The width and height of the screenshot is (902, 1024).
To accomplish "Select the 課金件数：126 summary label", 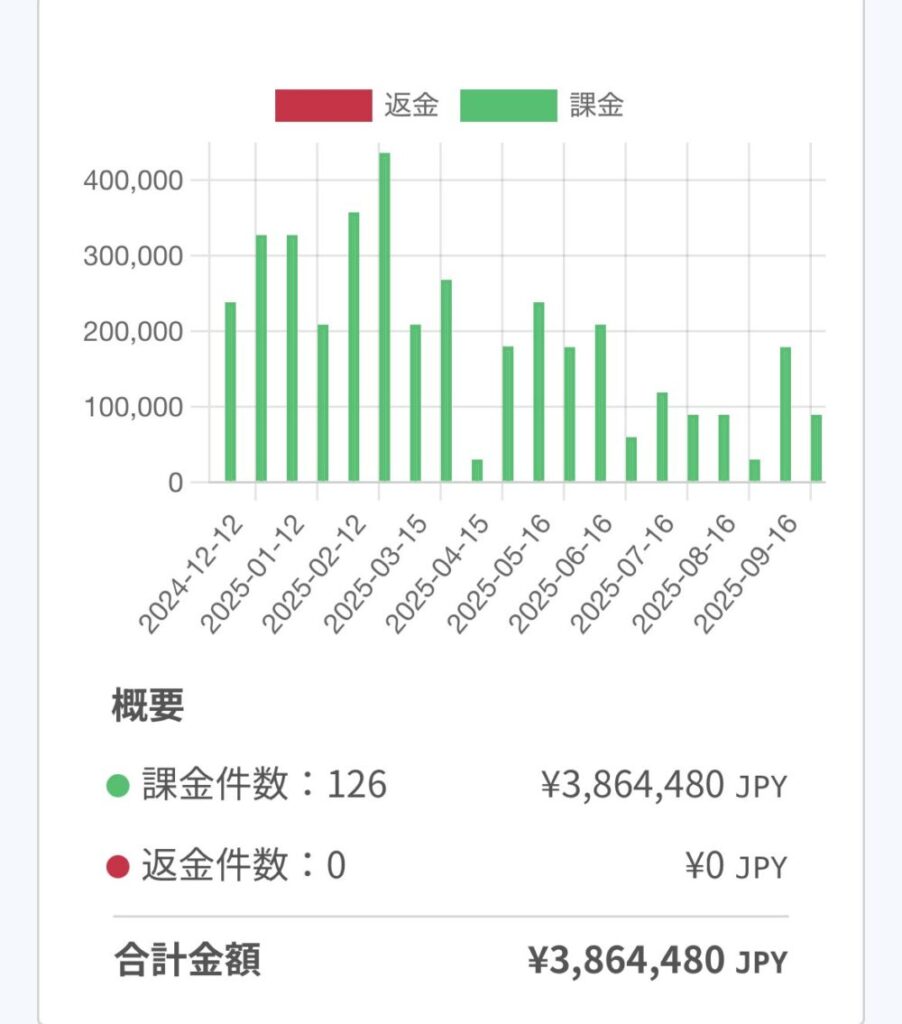I will 264,786.
